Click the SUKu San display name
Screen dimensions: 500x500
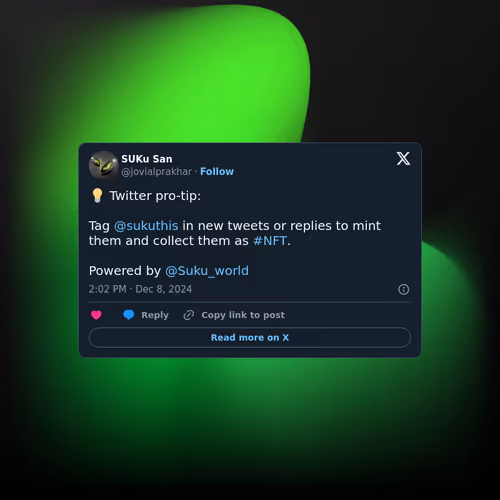pyautogui.click(x=147, y=159)
